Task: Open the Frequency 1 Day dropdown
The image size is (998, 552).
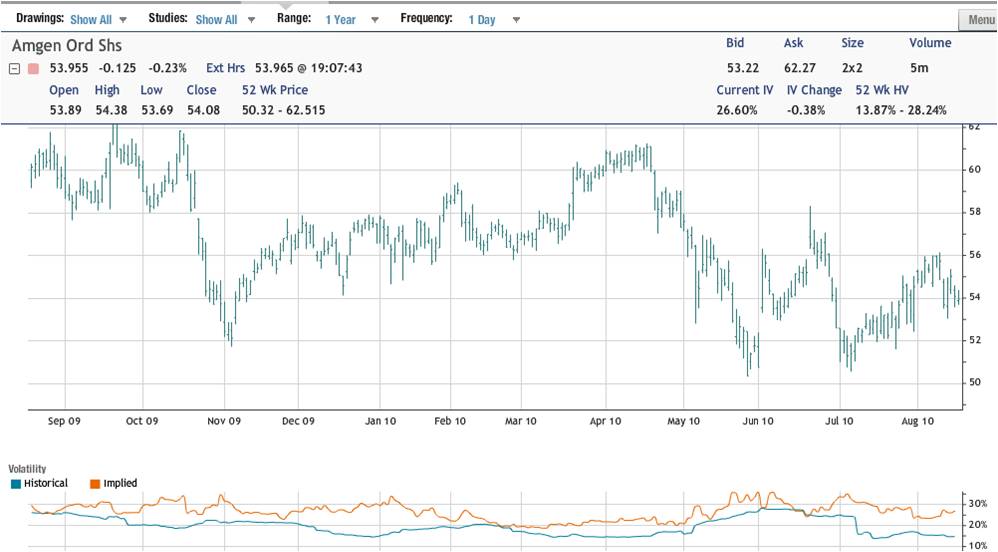Action: 494,20
